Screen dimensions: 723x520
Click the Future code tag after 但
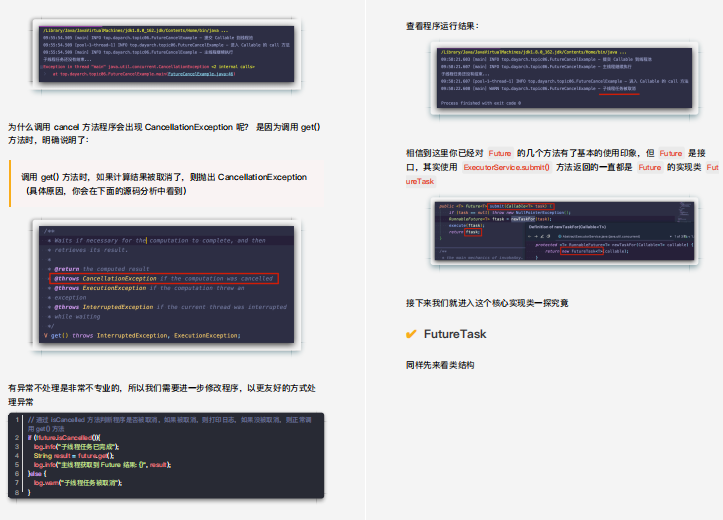click(670, 154)
